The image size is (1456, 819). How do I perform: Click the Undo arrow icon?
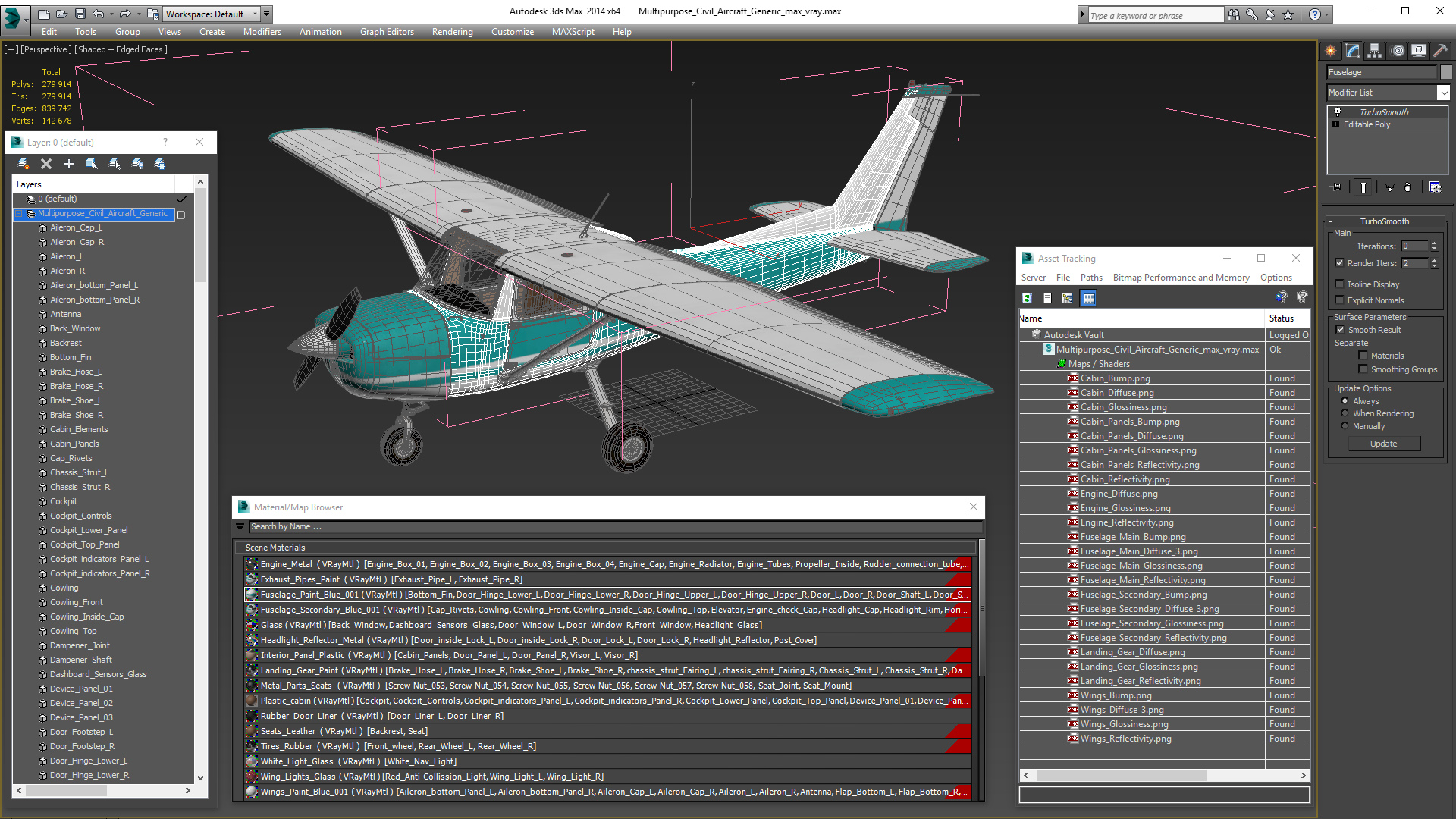click(98, 14)
